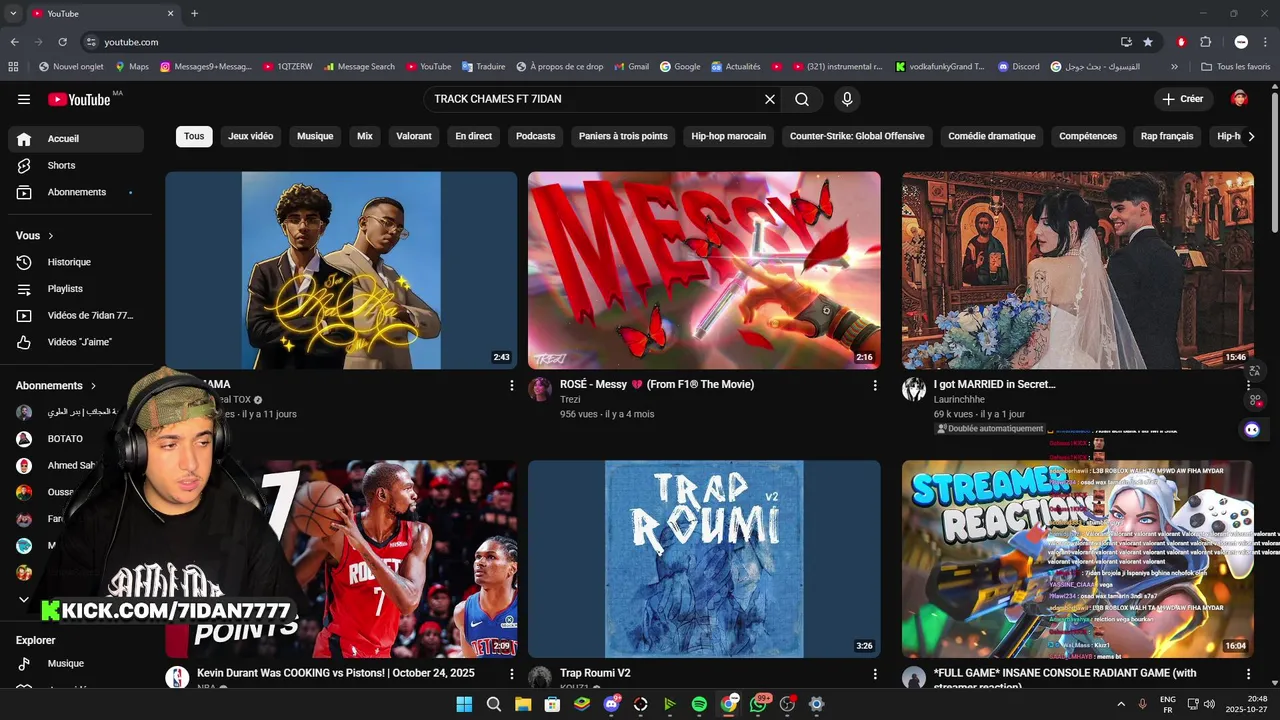Open Vidéos "J'aime" in sidebar

coord(76,342)
